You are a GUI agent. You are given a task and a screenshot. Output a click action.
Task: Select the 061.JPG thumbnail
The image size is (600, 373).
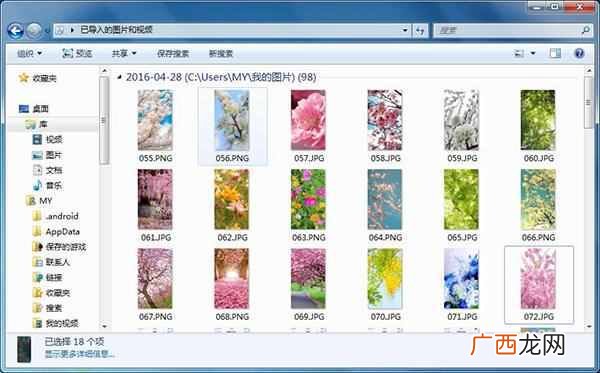pos(155,199)
